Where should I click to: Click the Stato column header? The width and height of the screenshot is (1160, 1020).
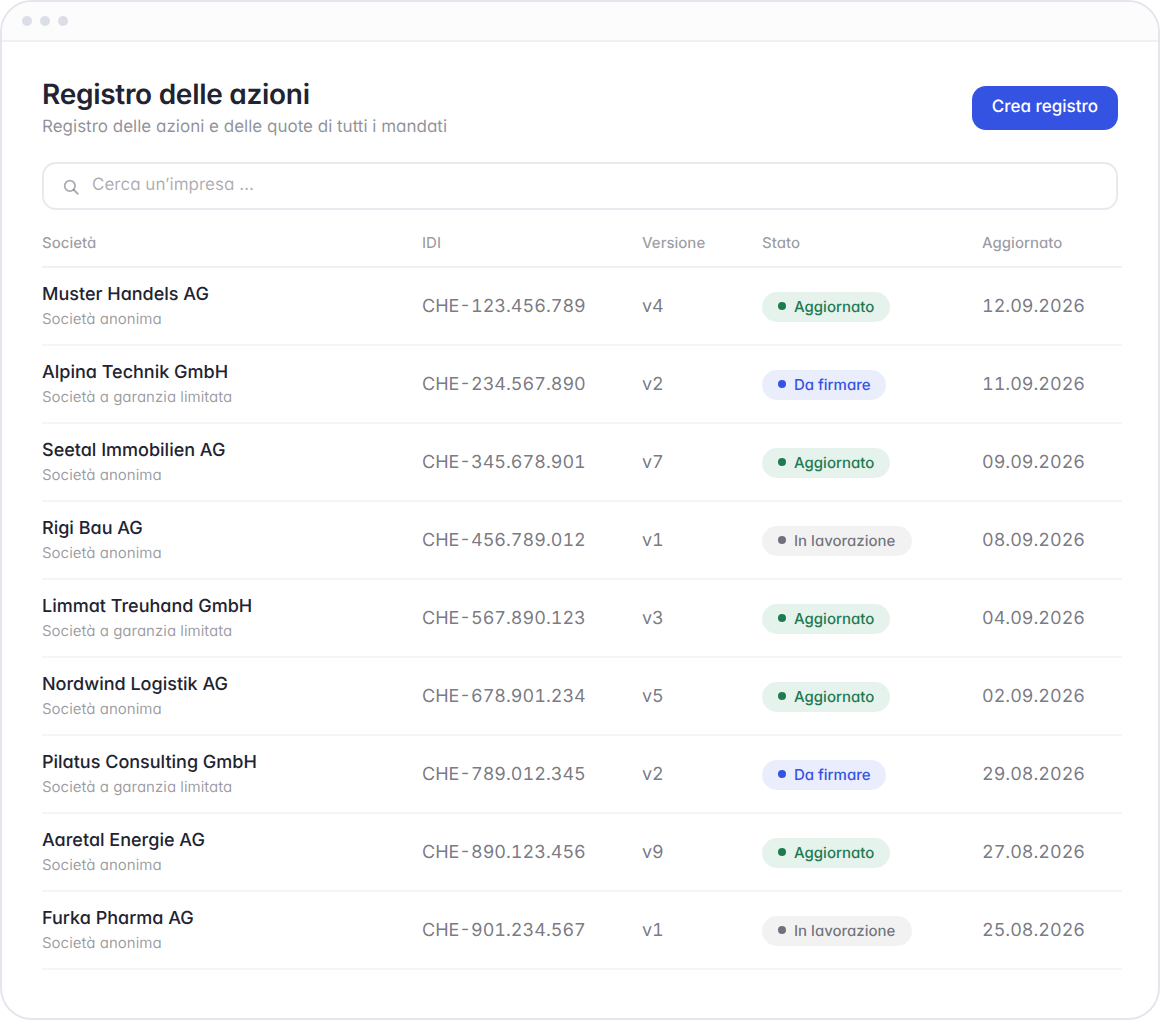pos(780,243)
